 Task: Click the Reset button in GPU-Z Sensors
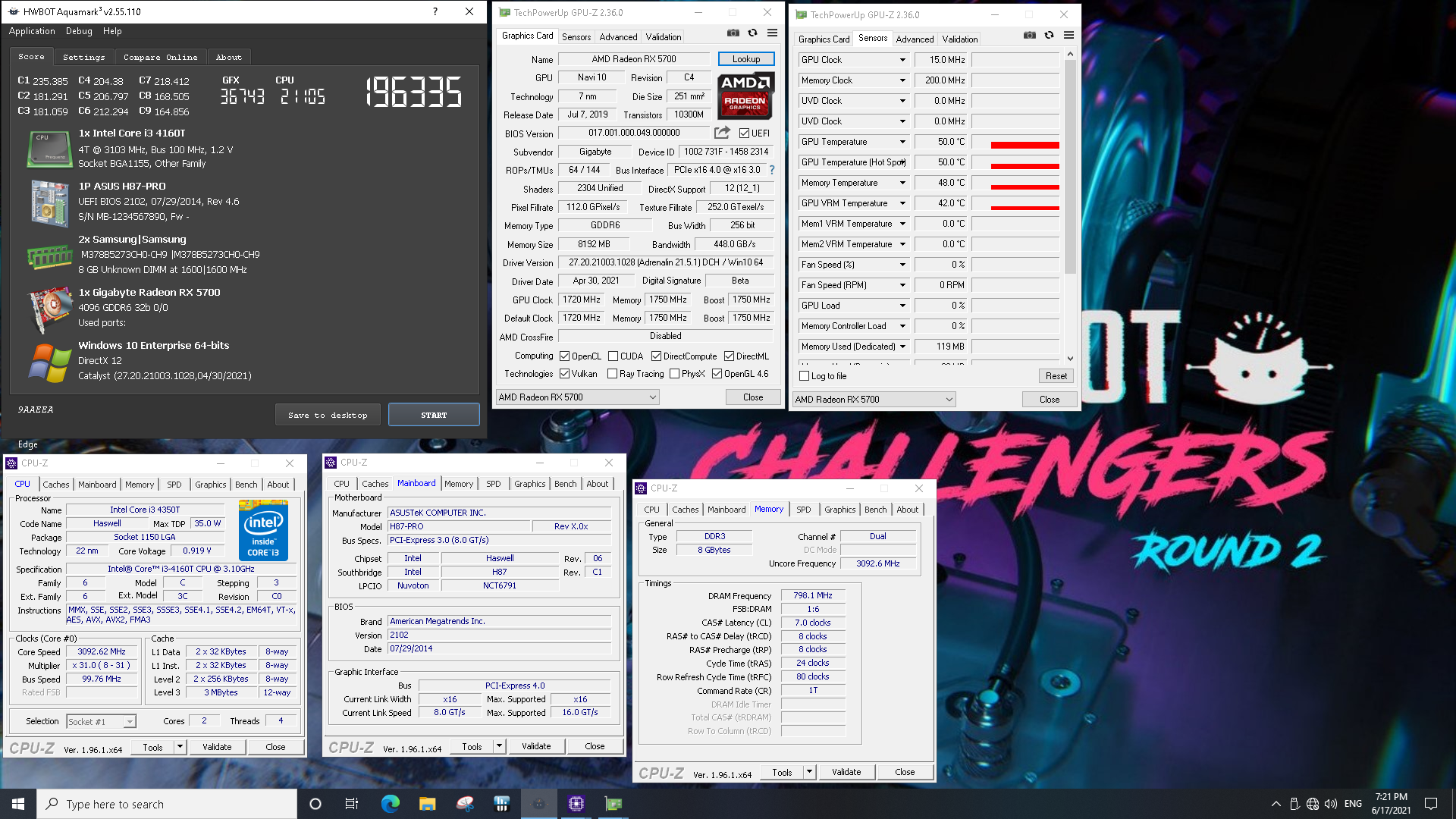[x=1056, y=376]
